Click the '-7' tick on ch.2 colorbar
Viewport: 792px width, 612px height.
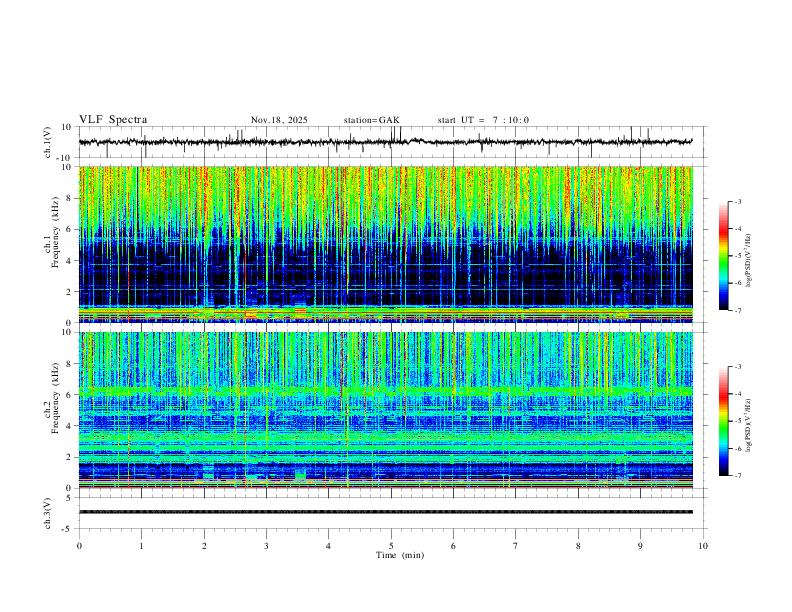(737, 476)
